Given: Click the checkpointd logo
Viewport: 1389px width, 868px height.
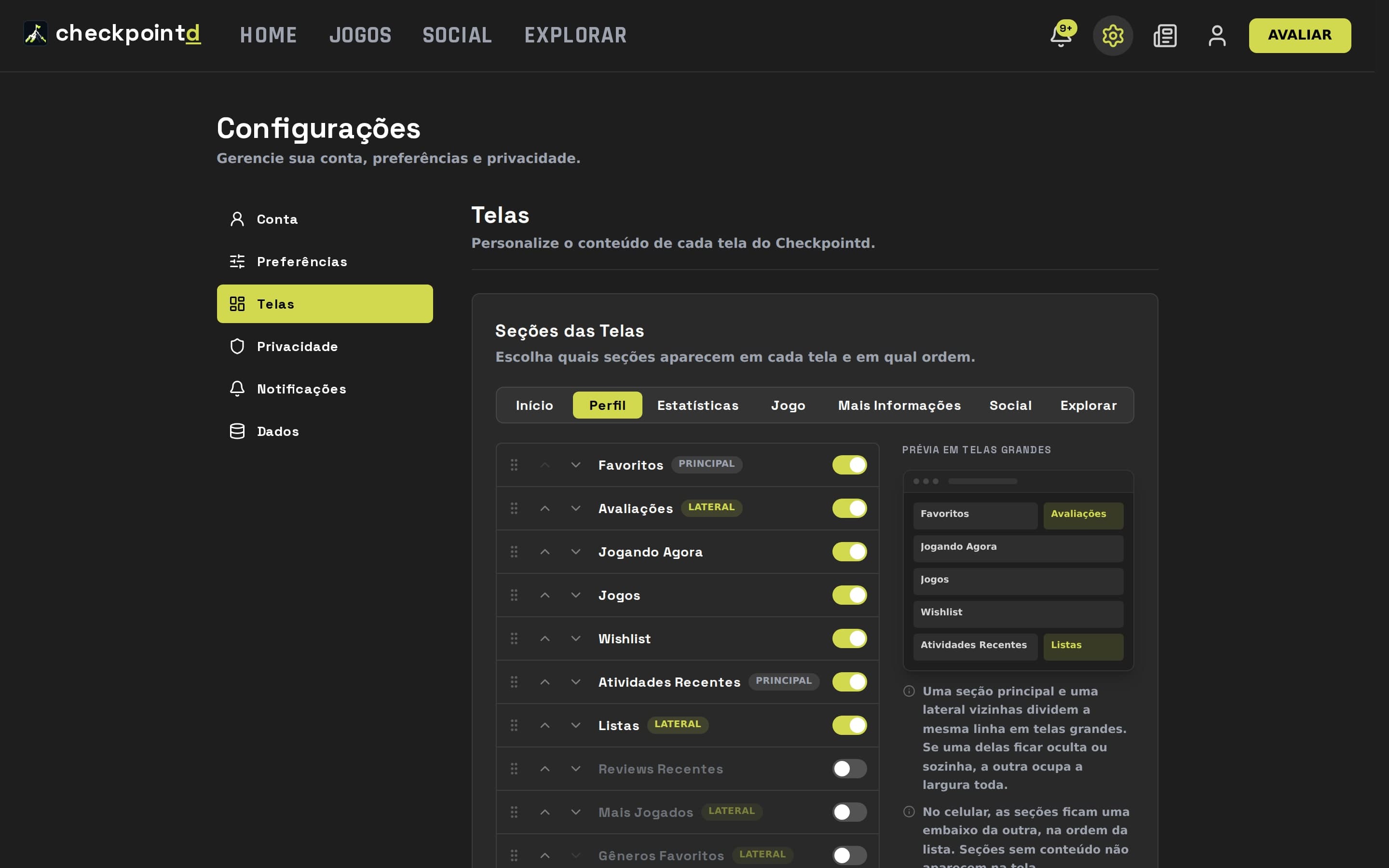Looking at the screenshot, I should 112,33.
